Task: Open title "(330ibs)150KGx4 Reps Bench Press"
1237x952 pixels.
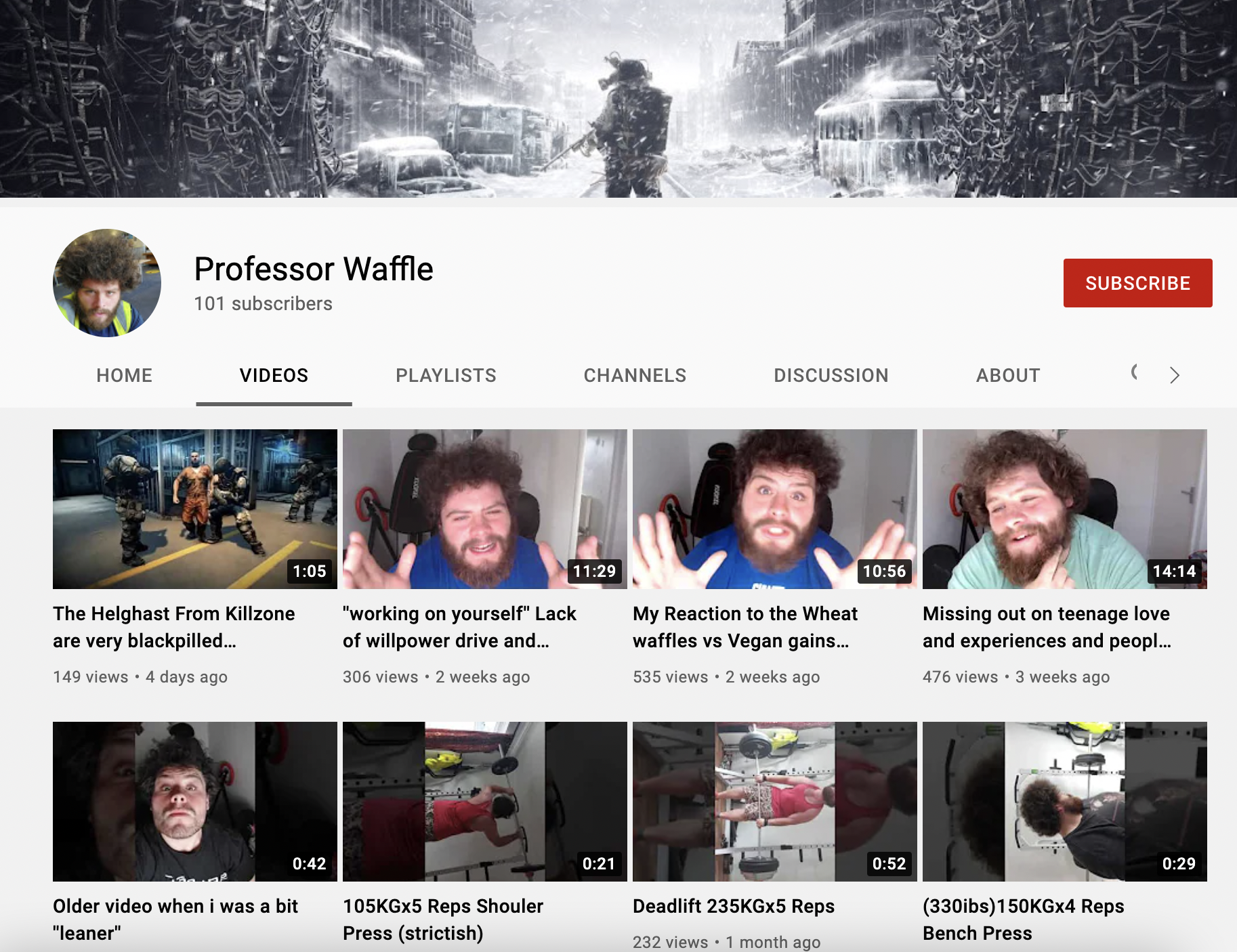Action: coord(1024,919)
